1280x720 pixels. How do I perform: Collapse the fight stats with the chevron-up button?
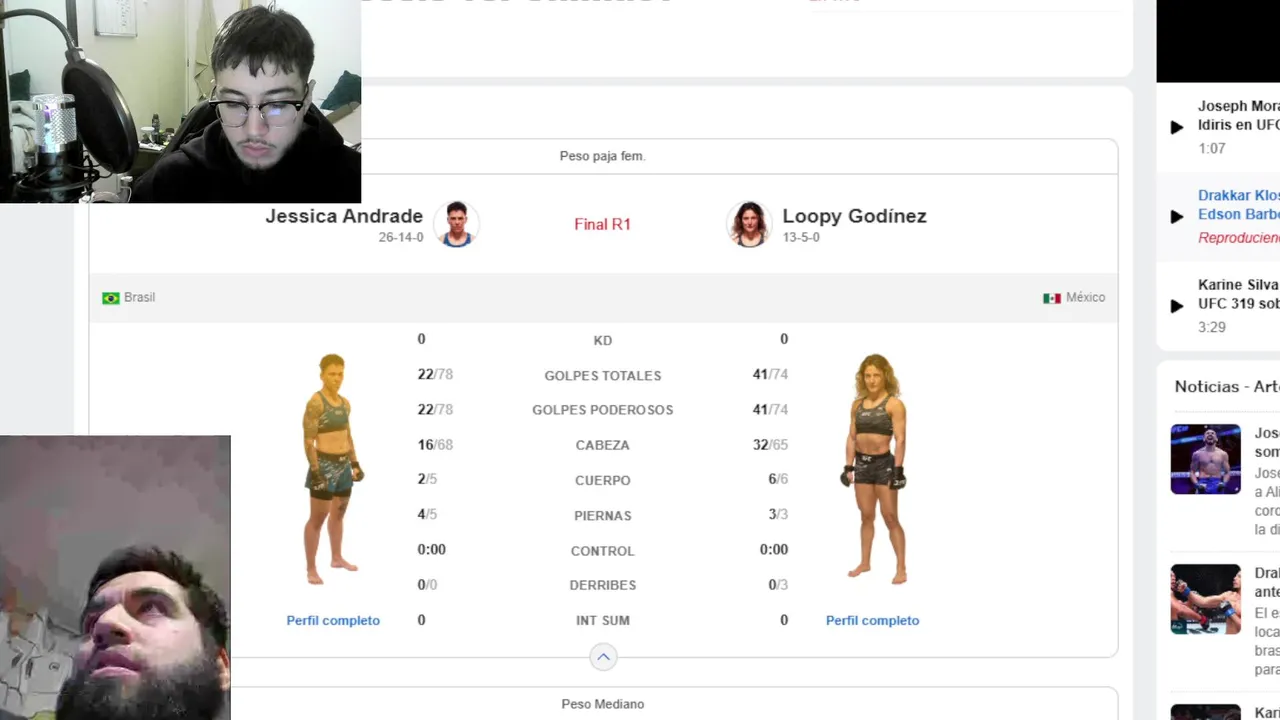point(603,657)
